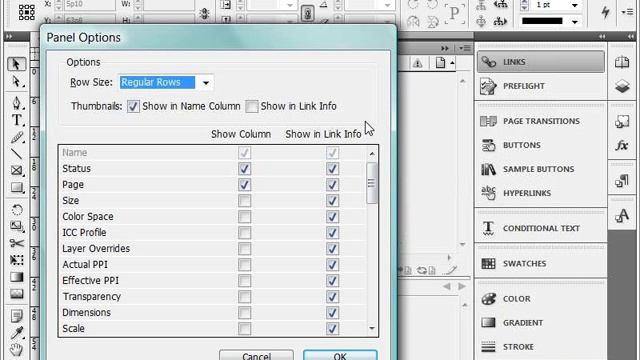Click OK in Panel Options
The image size is (640, 360).
340,356
